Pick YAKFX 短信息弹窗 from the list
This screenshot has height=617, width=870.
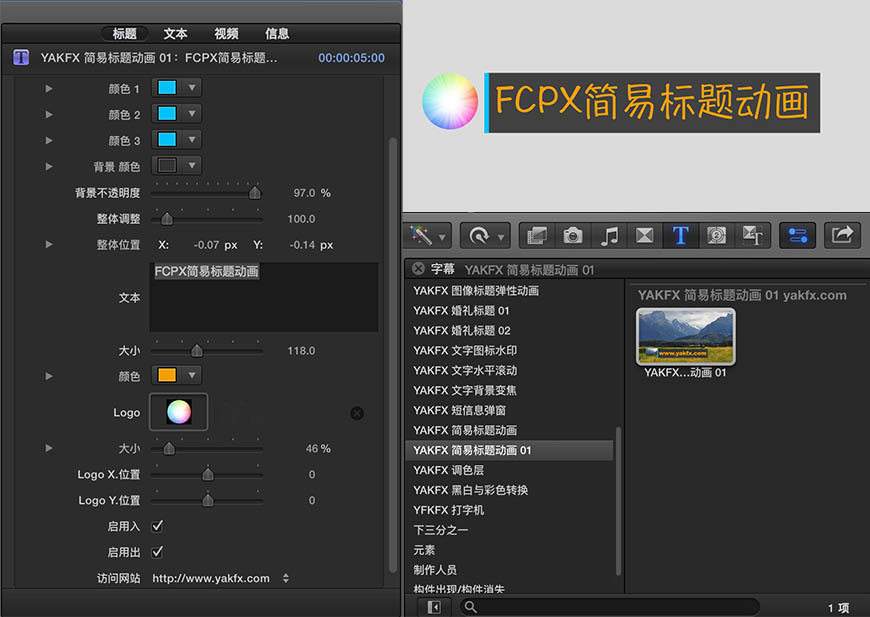(459, 411)
